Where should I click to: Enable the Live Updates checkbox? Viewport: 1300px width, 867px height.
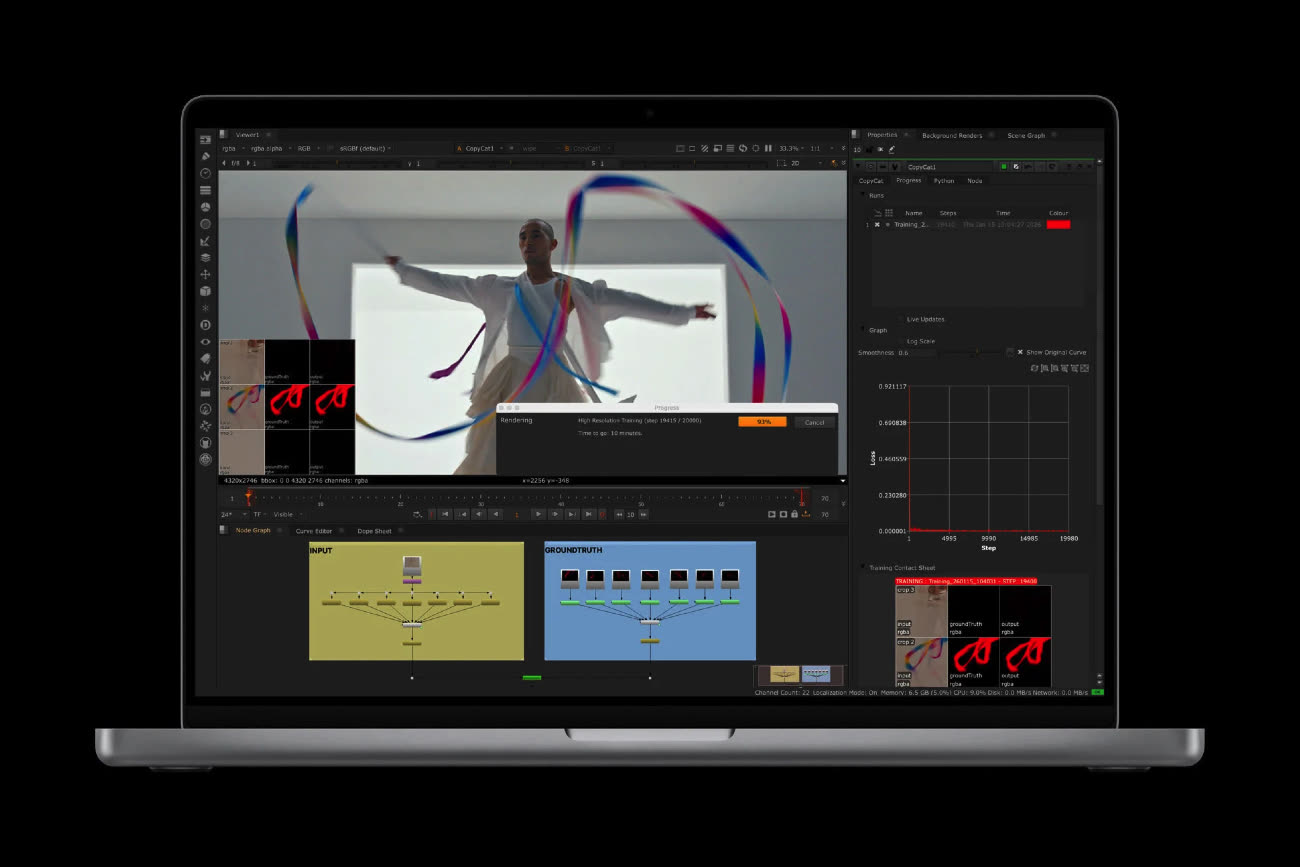pyautogui.click(x=898, y=319)
